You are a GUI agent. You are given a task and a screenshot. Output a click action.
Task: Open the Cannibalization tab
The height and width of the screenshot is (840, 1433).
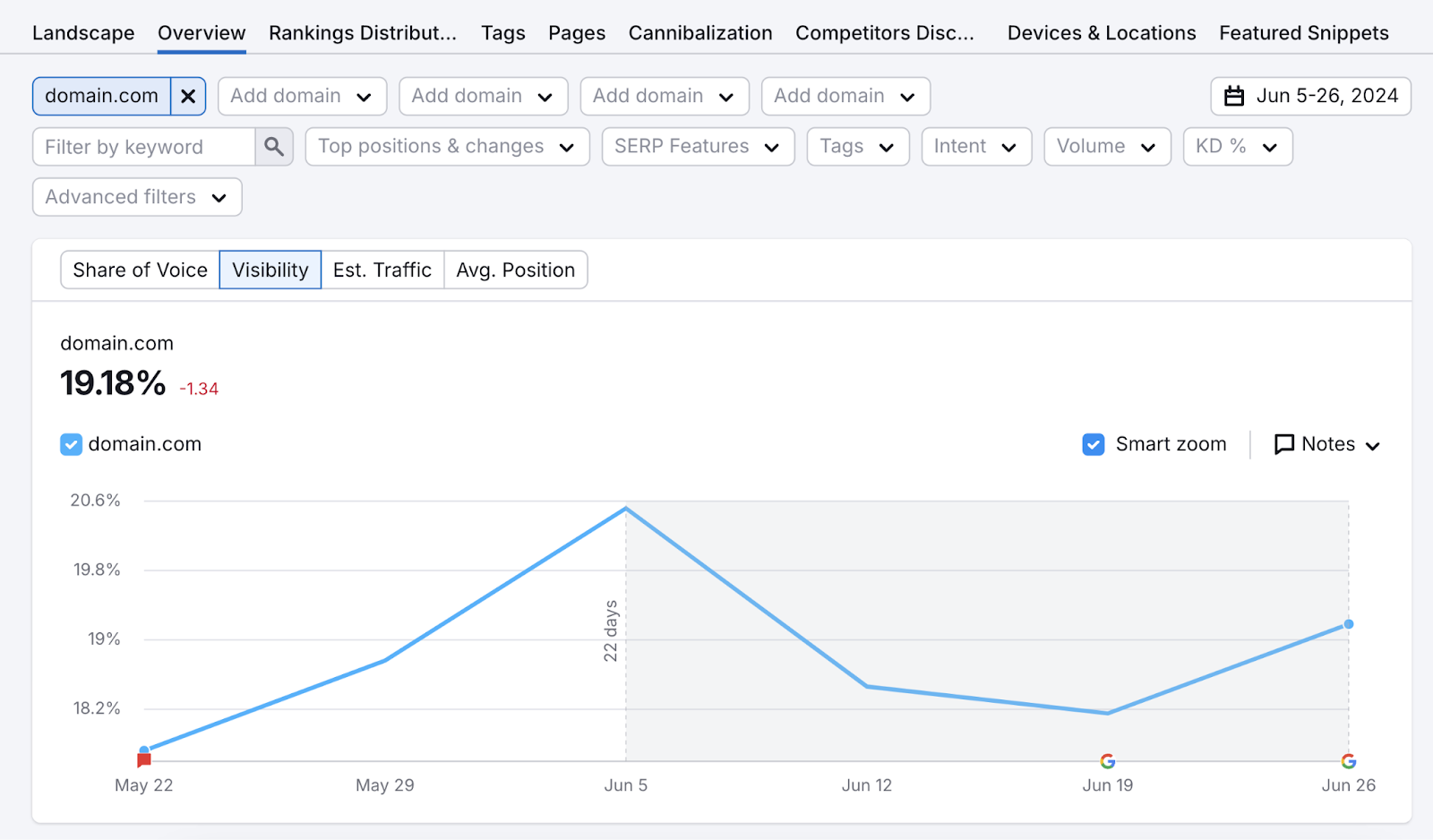(x=699, y=32)
